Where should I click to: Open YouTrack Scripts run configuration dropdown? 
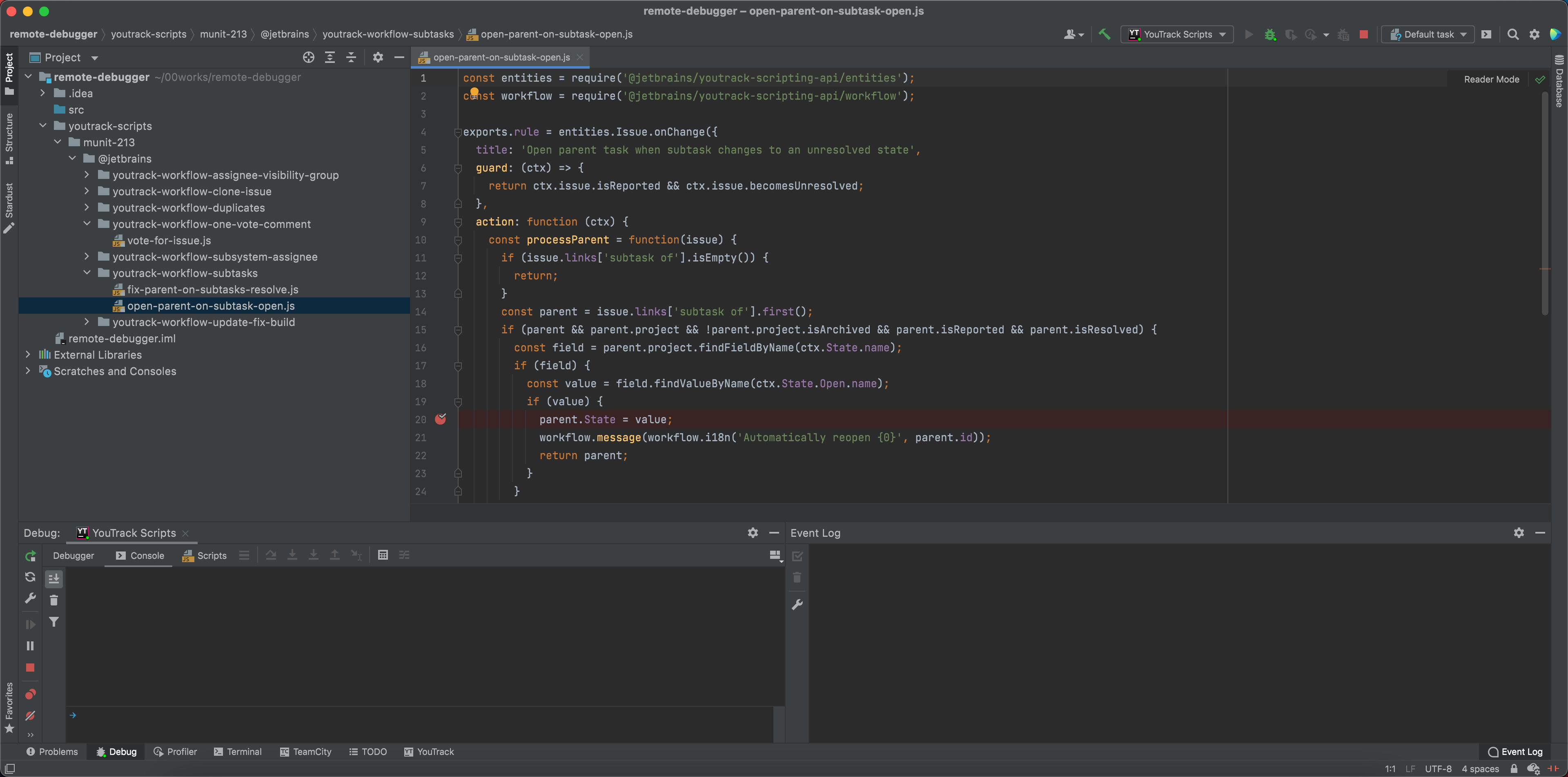[x=1177, y=35]
